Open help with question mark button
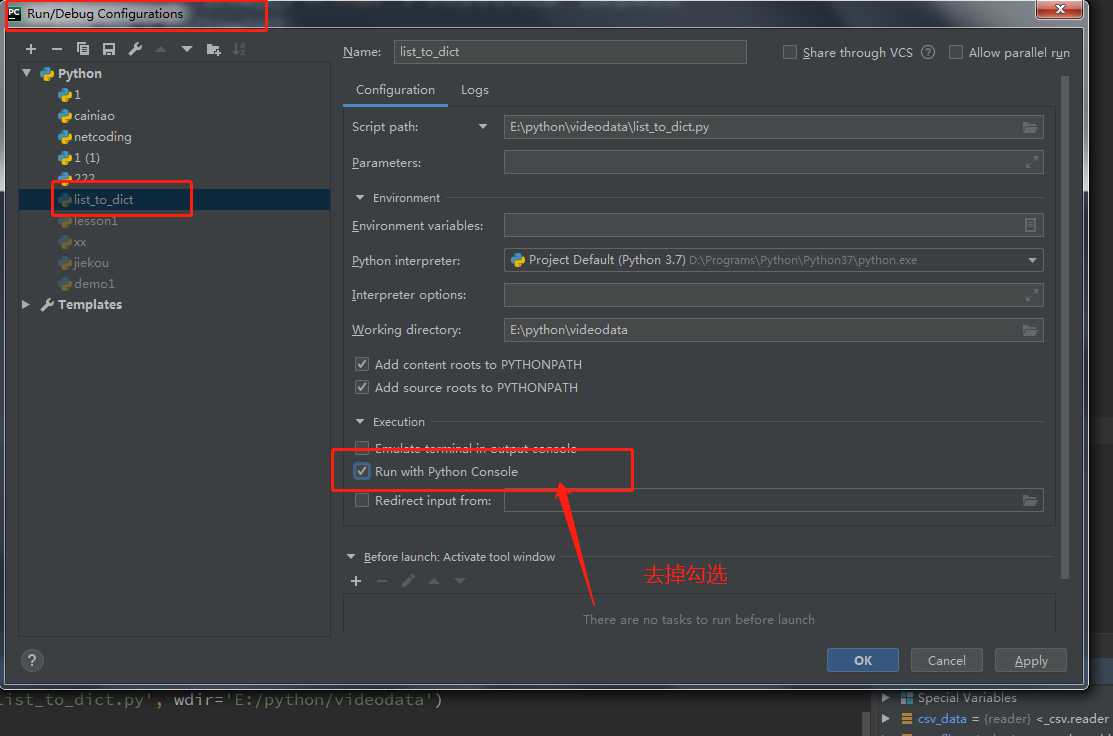The height and width of the screenshot is (736, 1113). (x=31, y=661)
